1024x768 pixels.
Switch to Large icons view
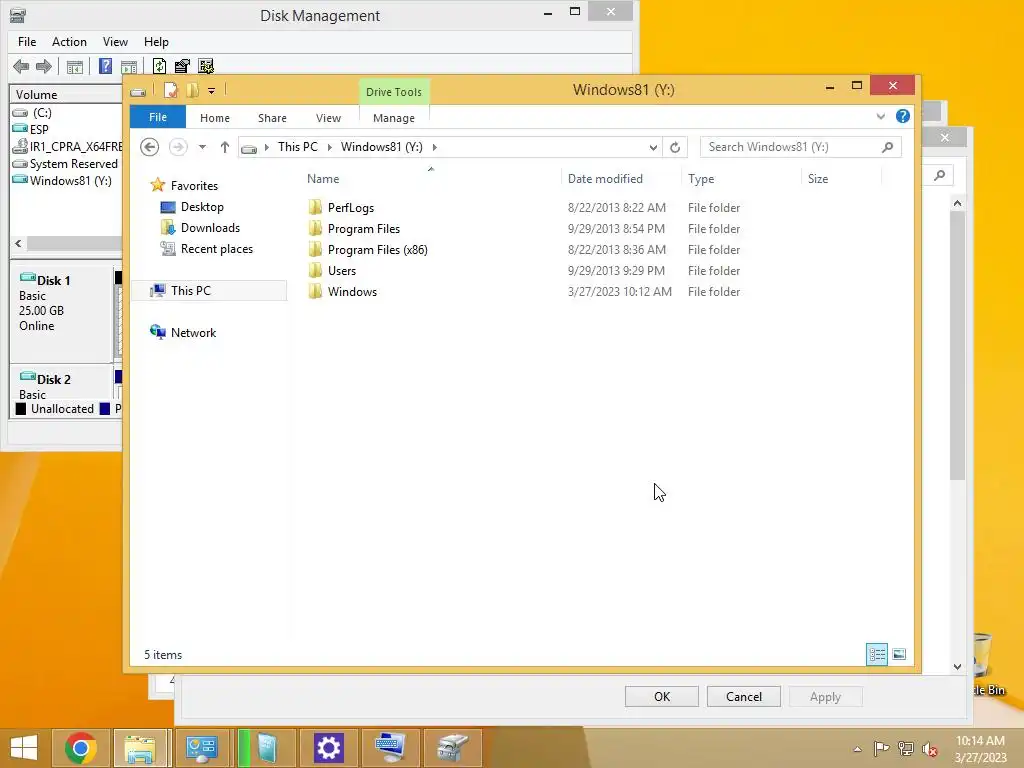coord(899,654)
